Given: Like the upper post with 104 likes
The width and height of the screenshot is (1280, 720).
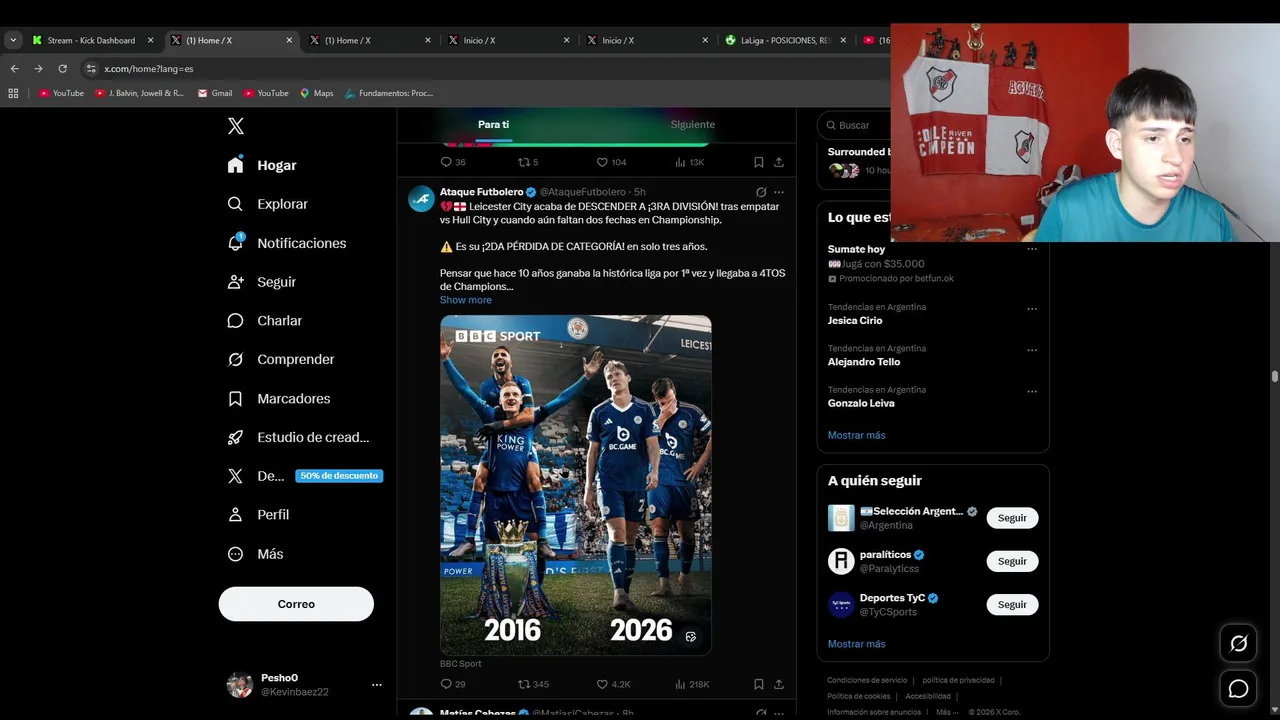Looking at the screenshot, I should click(611, 162).
